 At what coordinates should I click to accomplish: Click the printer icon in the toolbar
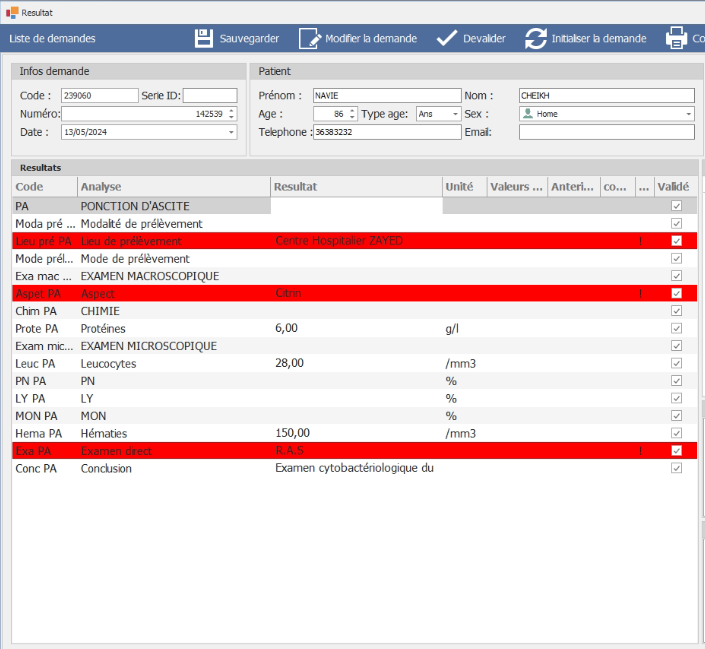(676, 39)
